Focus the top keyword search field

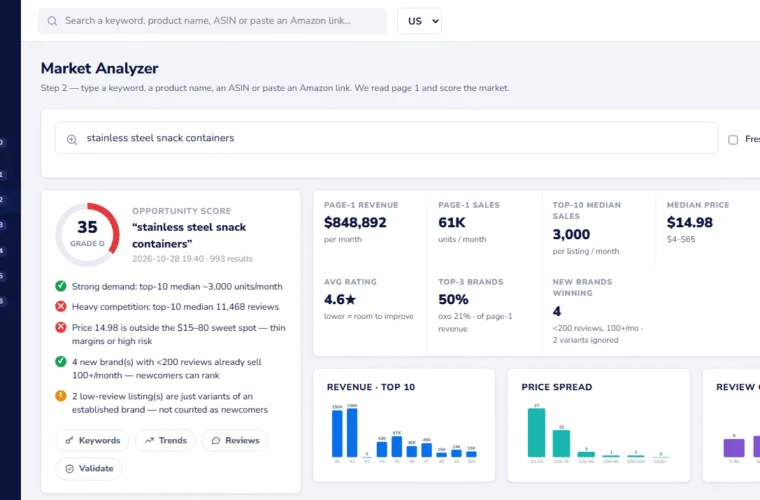pyautogui.click(x=212, y=21)
